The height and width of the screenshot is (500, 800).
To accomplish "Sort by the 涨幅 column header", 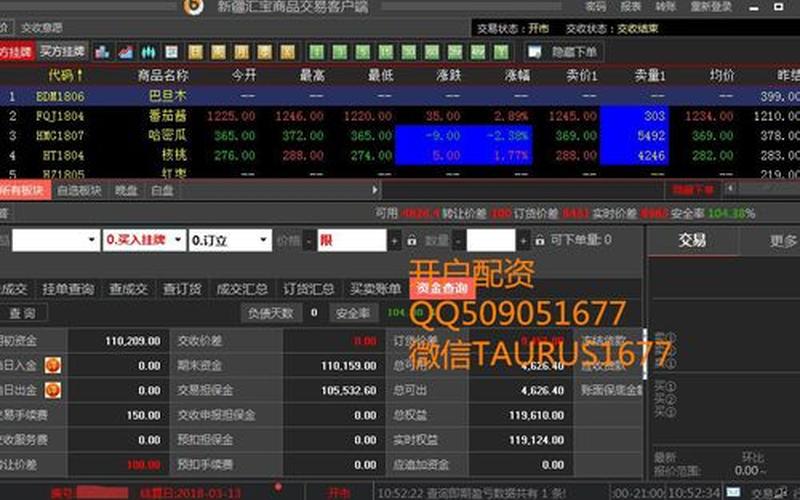I will 517,76.
